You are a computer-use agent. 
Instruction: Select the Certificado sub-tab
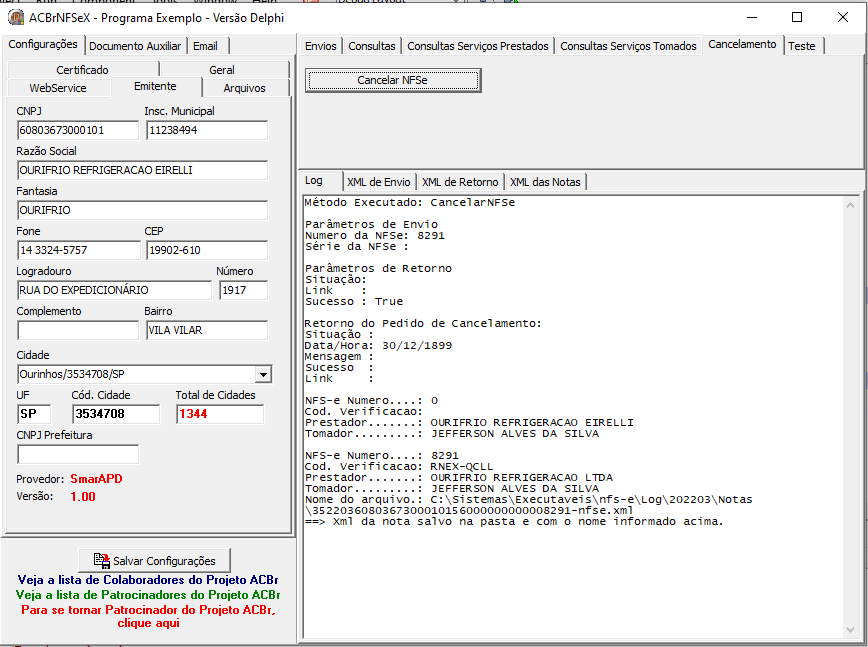pos(82,70)
